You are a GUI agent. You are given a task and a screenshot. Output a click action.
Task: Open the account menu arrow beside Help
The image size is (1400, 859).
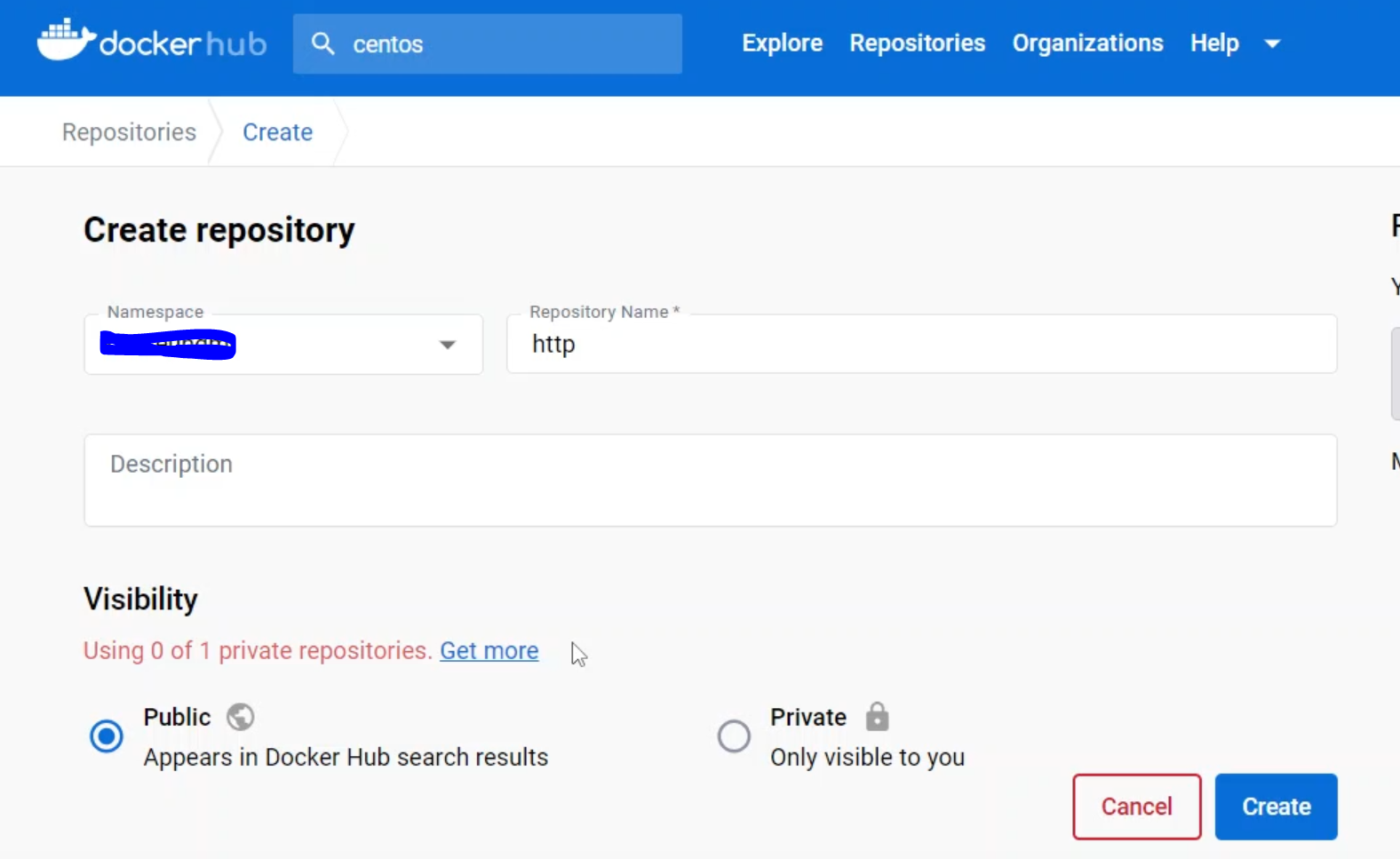pyautogui.click(x=1272, y=44)
